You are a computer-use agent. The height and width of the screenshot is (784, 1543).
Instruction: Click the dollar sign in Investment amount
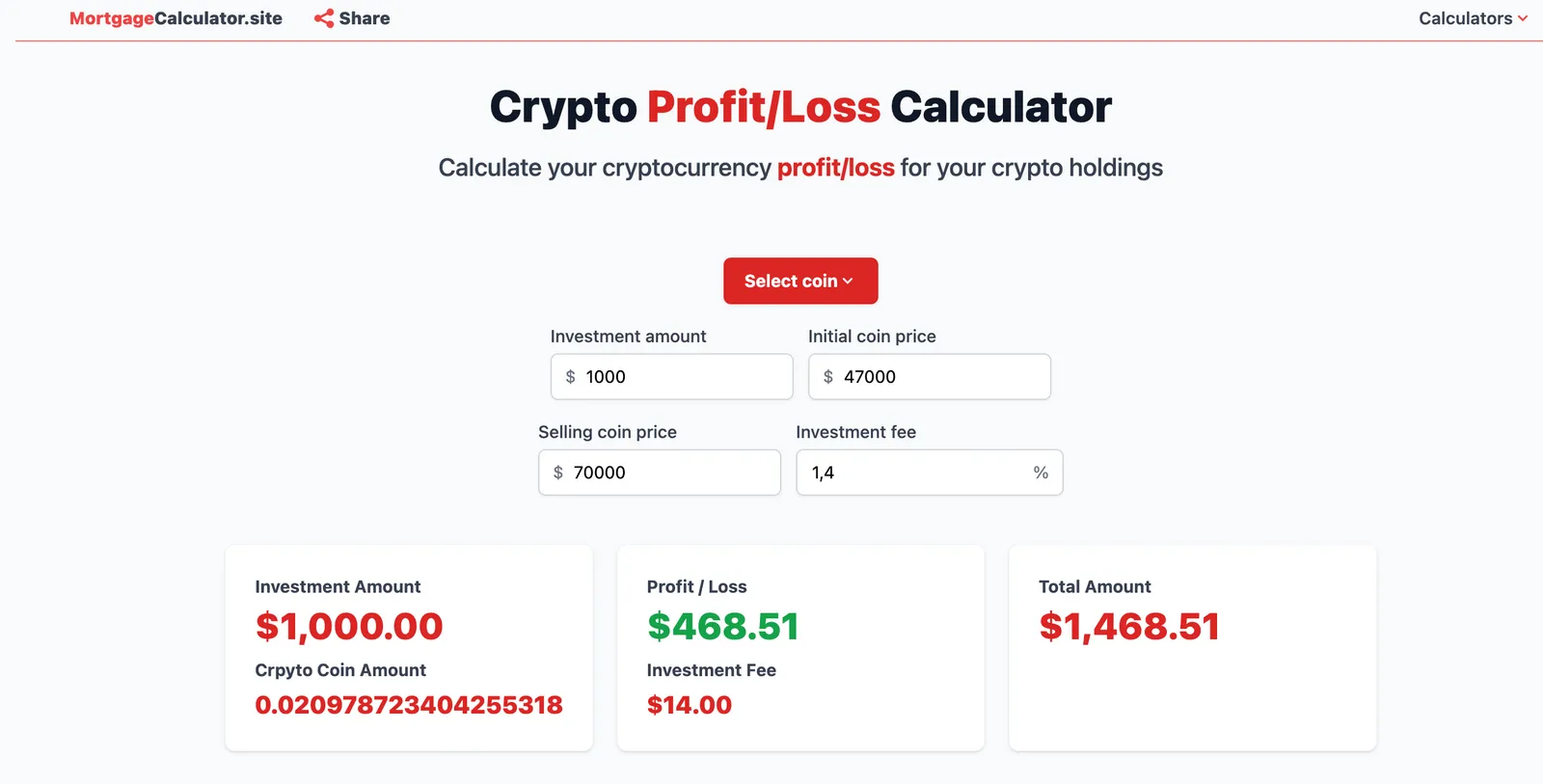tap(570, 377)
